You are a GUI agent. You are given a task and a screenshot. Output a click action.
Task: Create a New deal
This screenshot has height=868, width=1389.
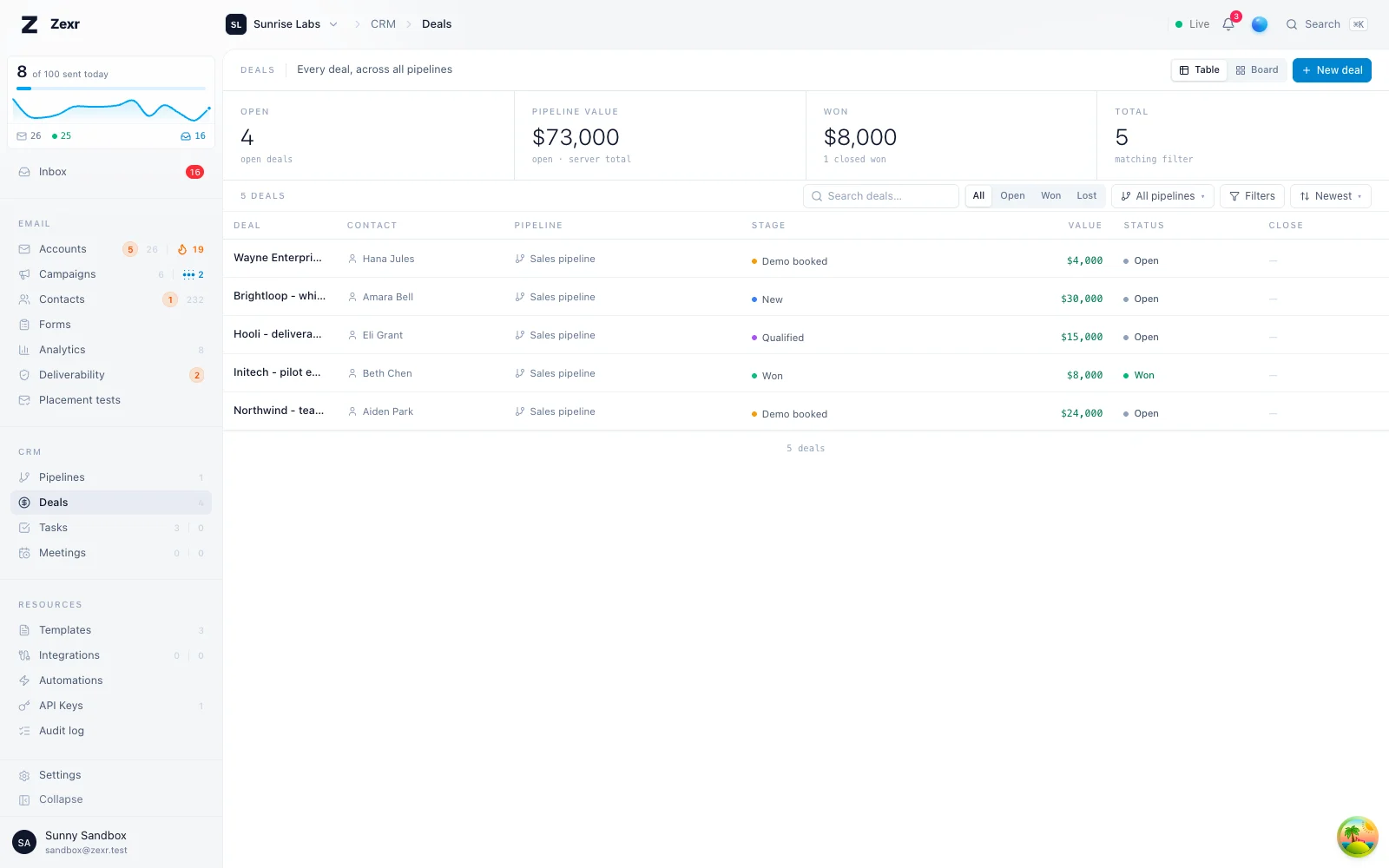1332,70
